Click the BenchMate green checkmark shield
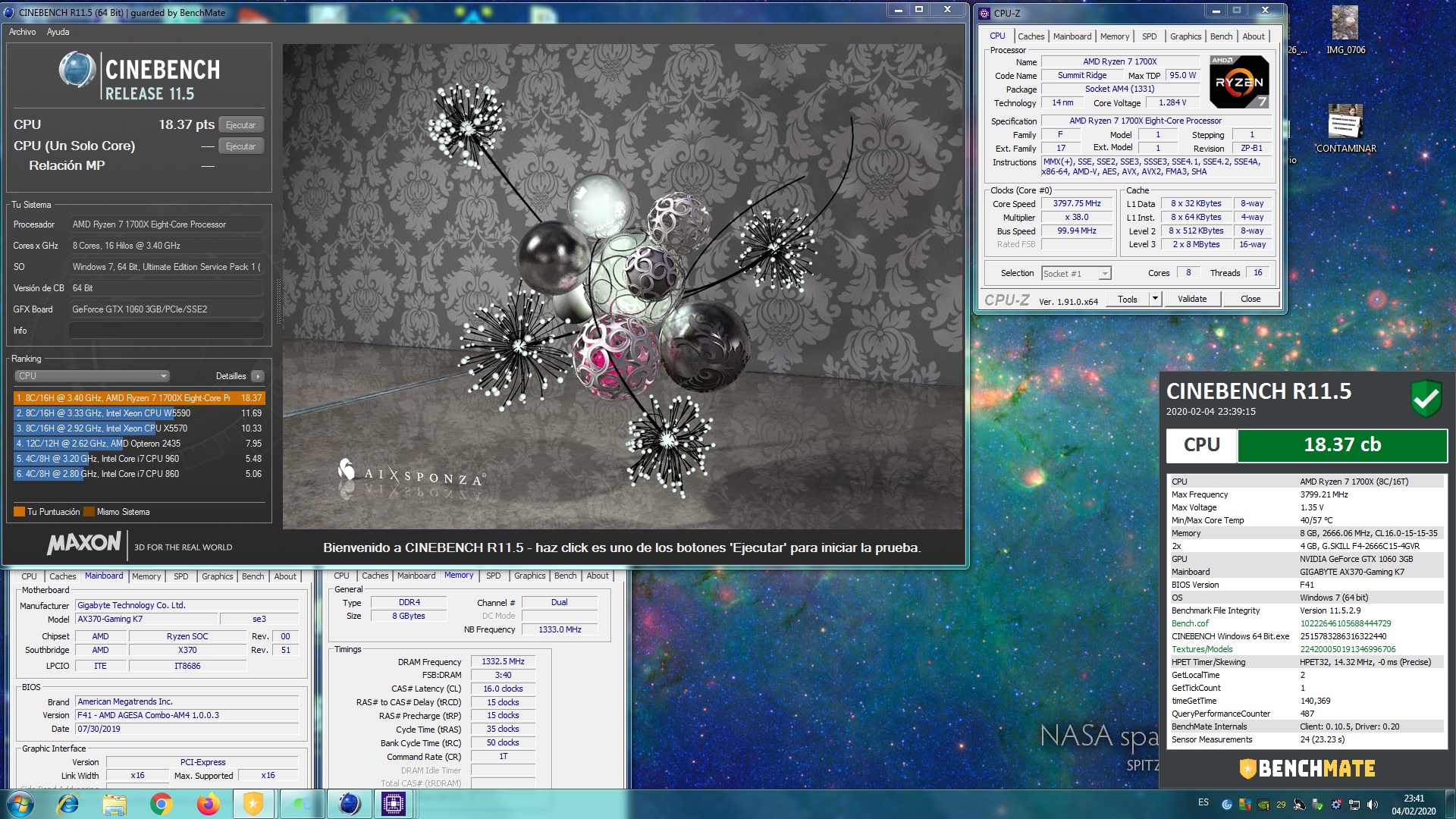 [1426, 398]
